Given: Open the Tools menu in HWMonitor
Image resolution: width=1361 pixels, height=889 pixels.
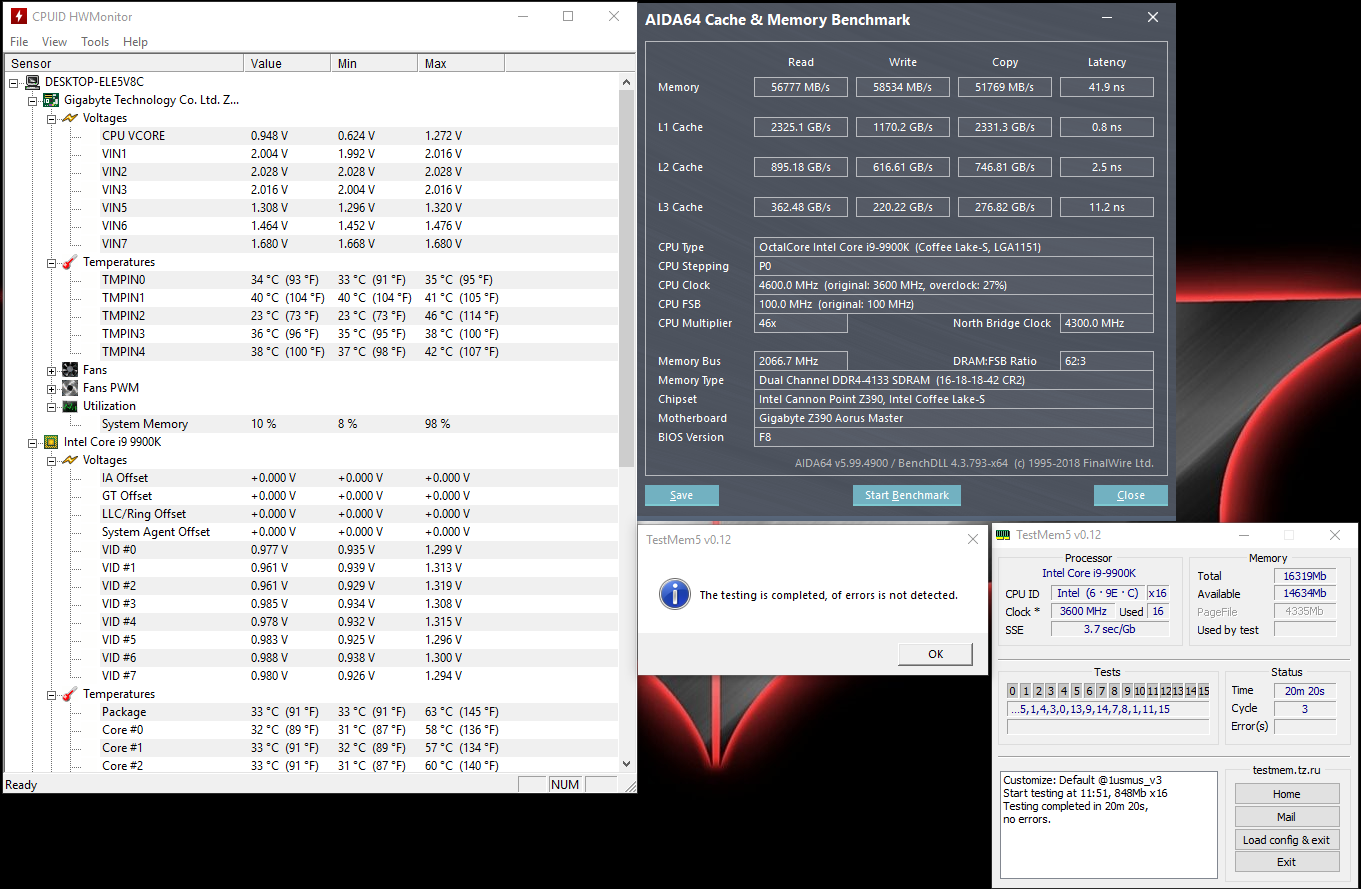Looking at the screenshot, I should pos(95,42).
